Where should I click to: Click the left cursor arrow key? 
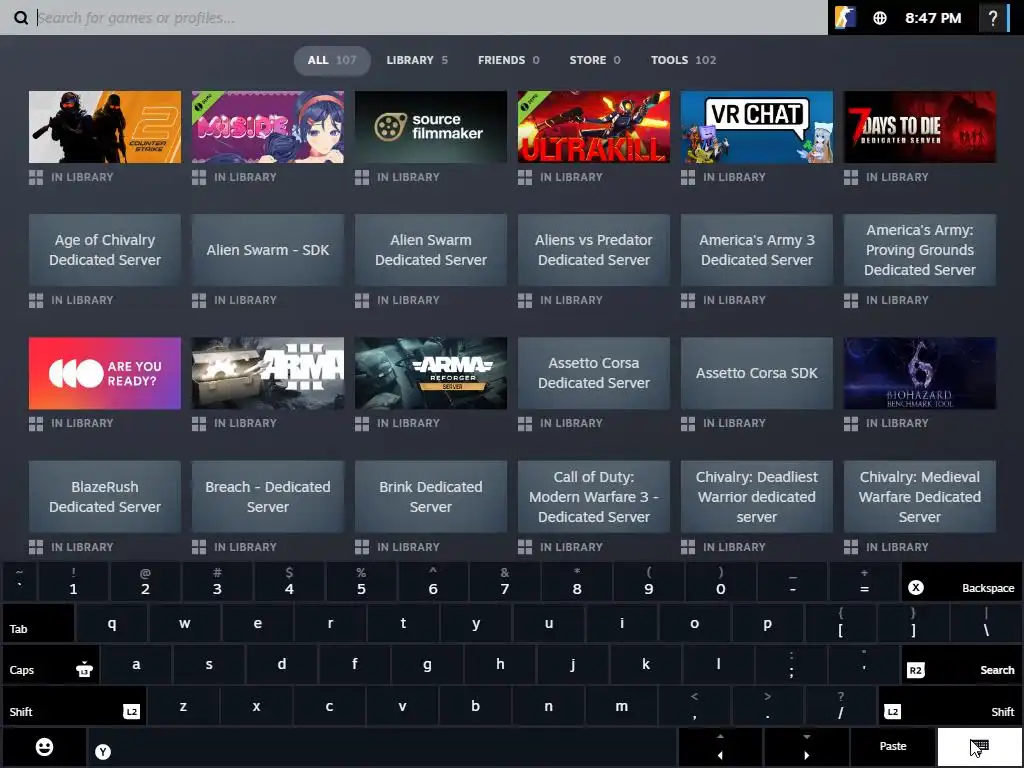(x=720, y=746)
